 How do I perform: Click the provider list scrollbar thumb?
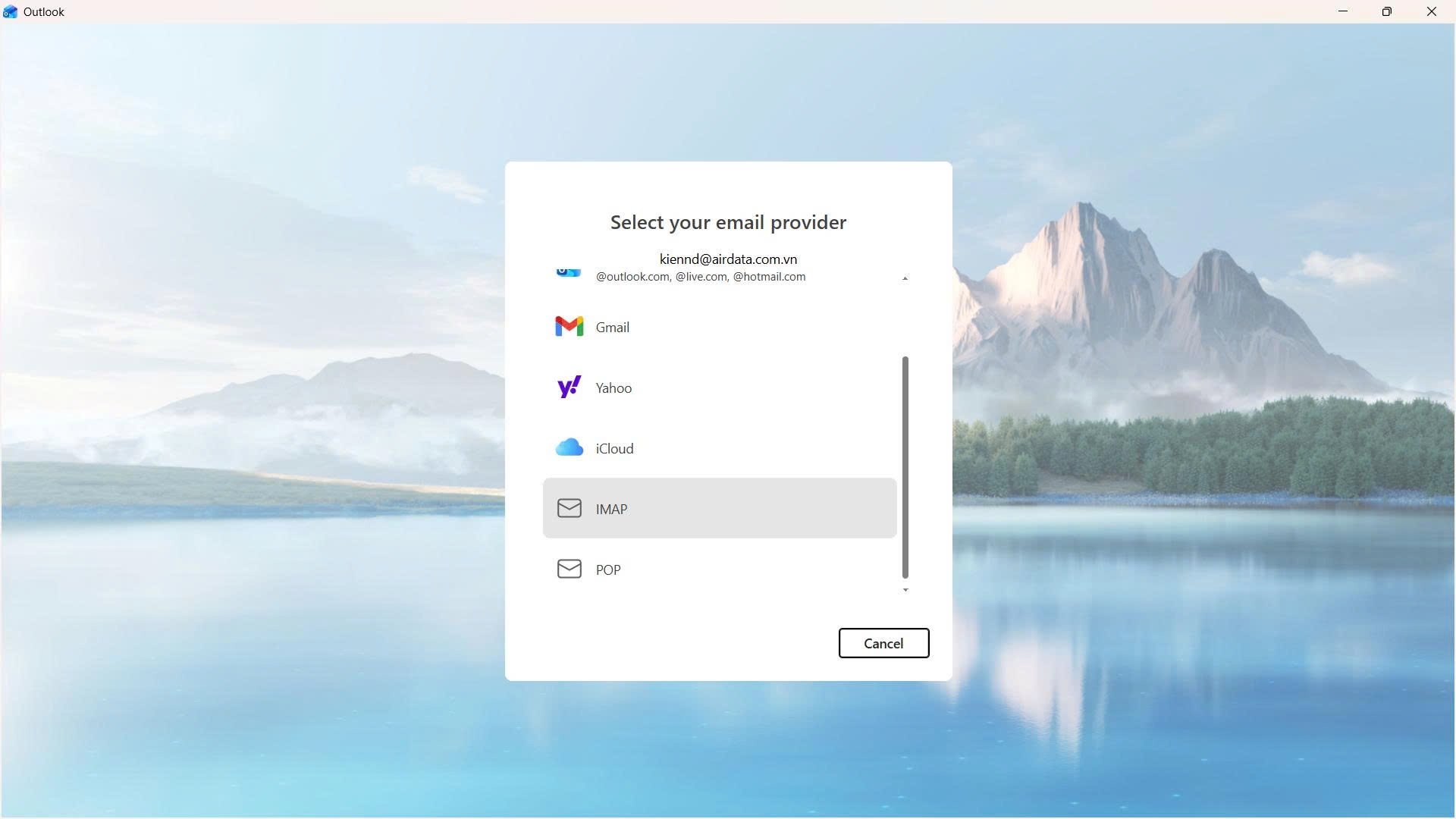coord(905,466)
